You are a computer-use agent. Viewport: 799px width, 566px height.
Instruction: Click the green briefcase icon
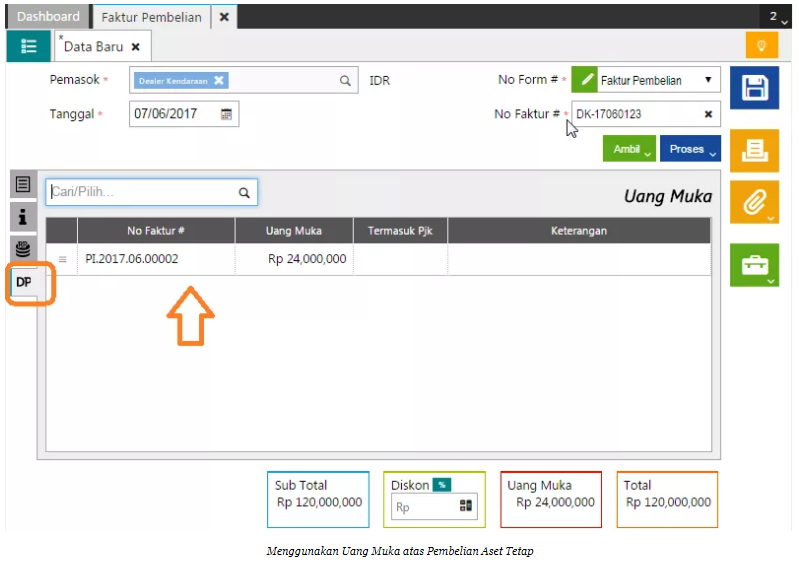(754, 266)
